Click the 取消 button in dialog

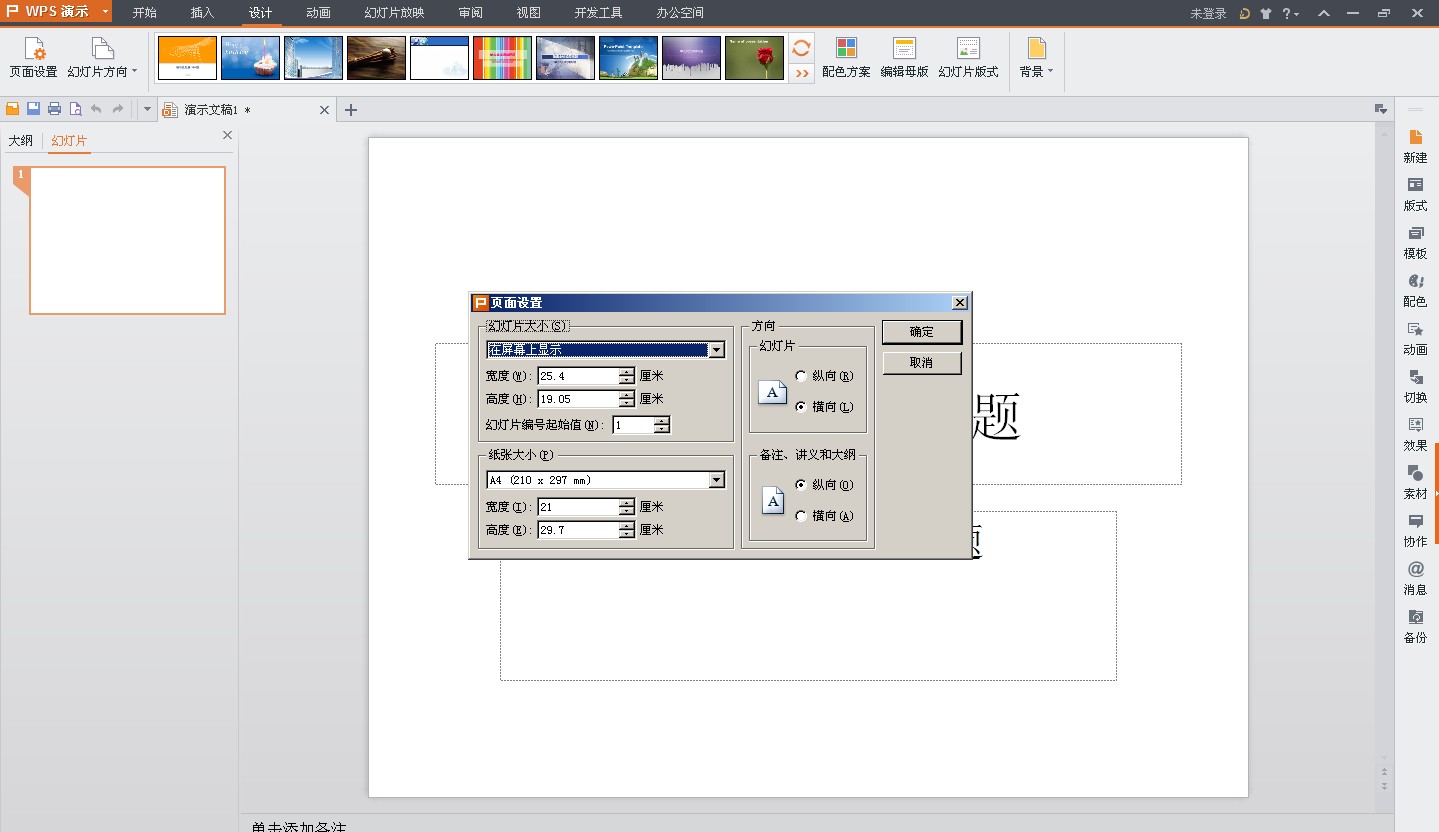coord(921,363)
